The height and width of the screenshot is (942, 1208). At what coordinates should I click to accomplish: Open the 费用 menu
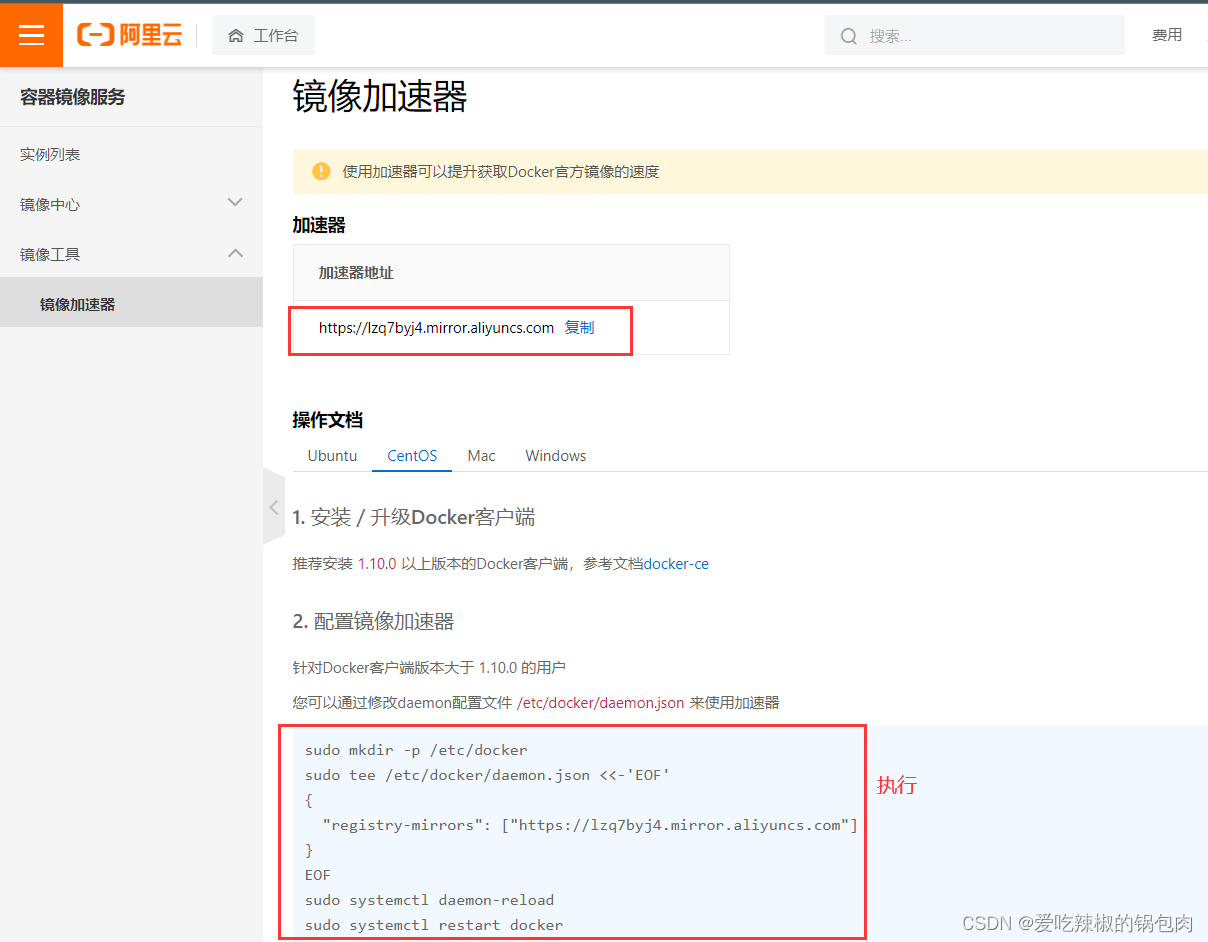(x=1167, y=35)
